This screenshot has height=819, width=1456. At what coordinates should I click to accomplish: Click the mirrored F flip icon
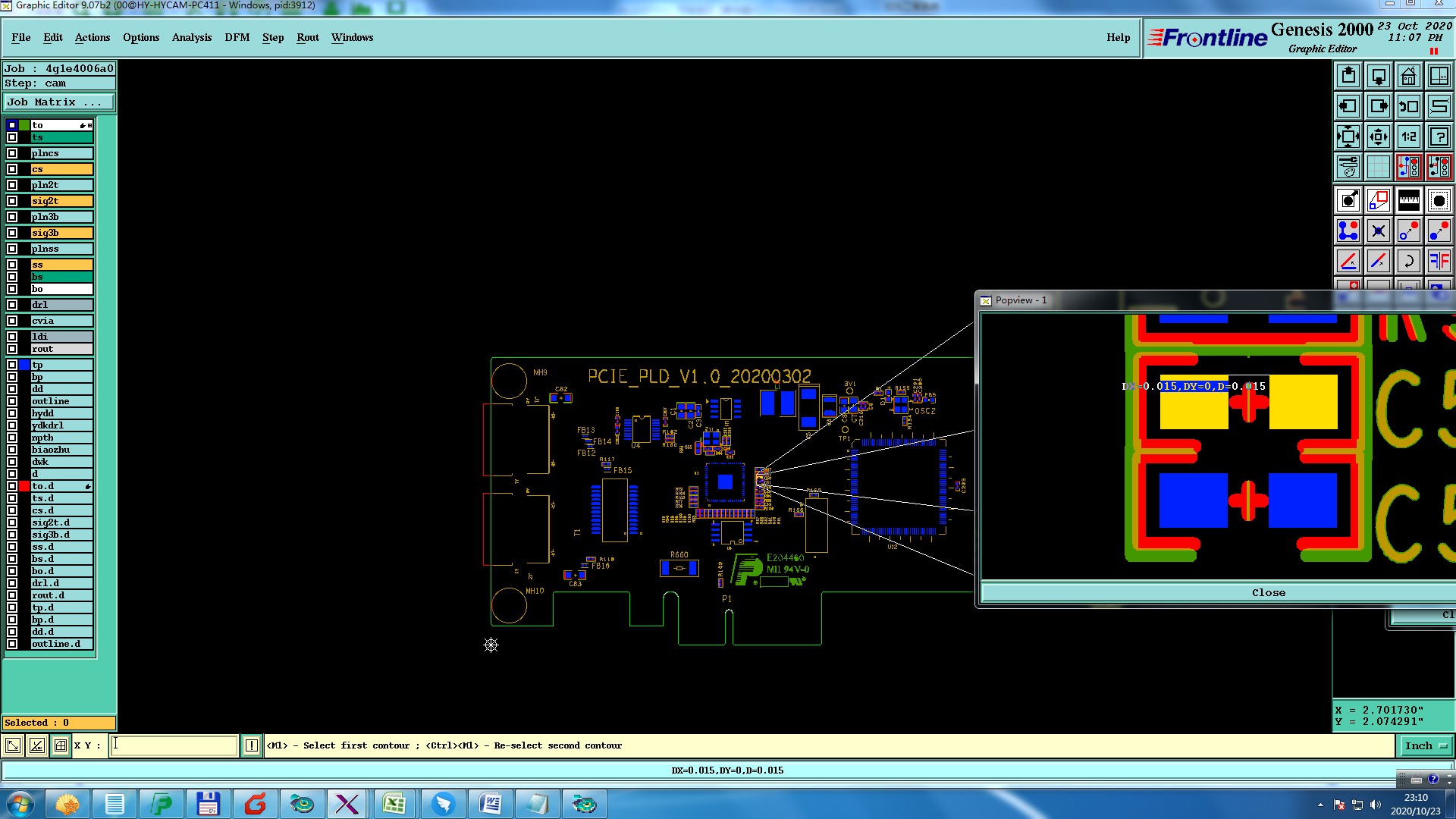tap(1439, 261)
